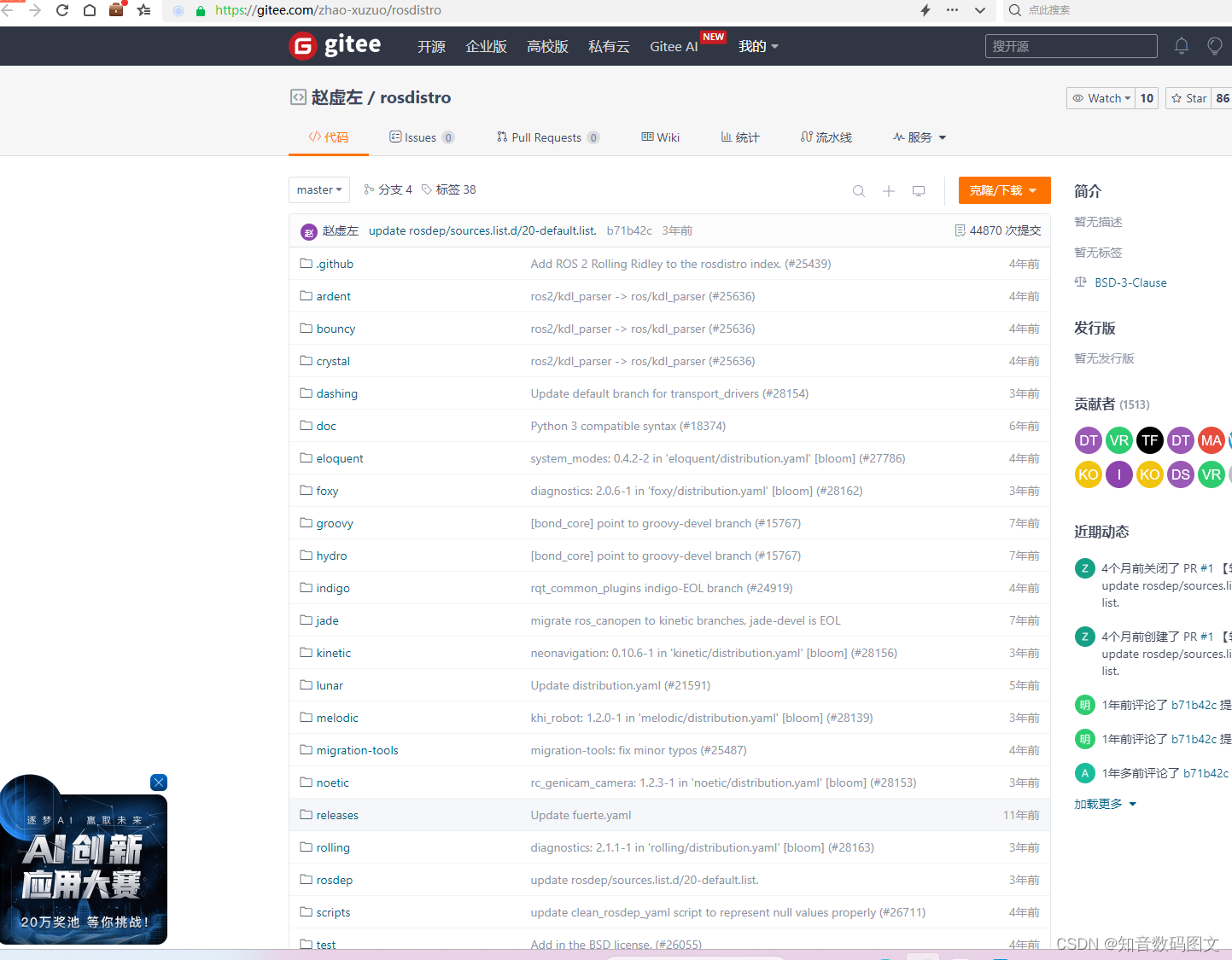Open the 'Update fuerte.yaml' commit message
The image size is (1232, 960).
[581, 815]
